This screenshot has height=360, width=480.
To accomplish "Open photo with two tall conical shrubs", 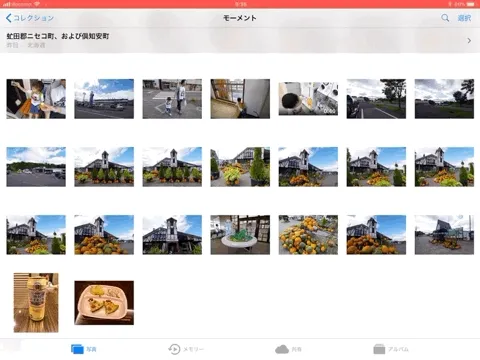I will point(240,167).
